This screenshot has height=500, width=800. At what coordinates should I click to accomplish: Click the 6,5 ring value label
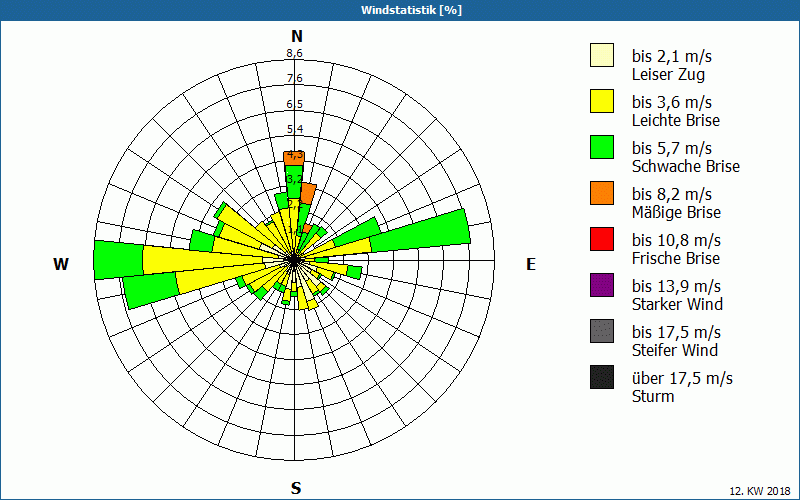pyautogui.click(x=294, y=104)
